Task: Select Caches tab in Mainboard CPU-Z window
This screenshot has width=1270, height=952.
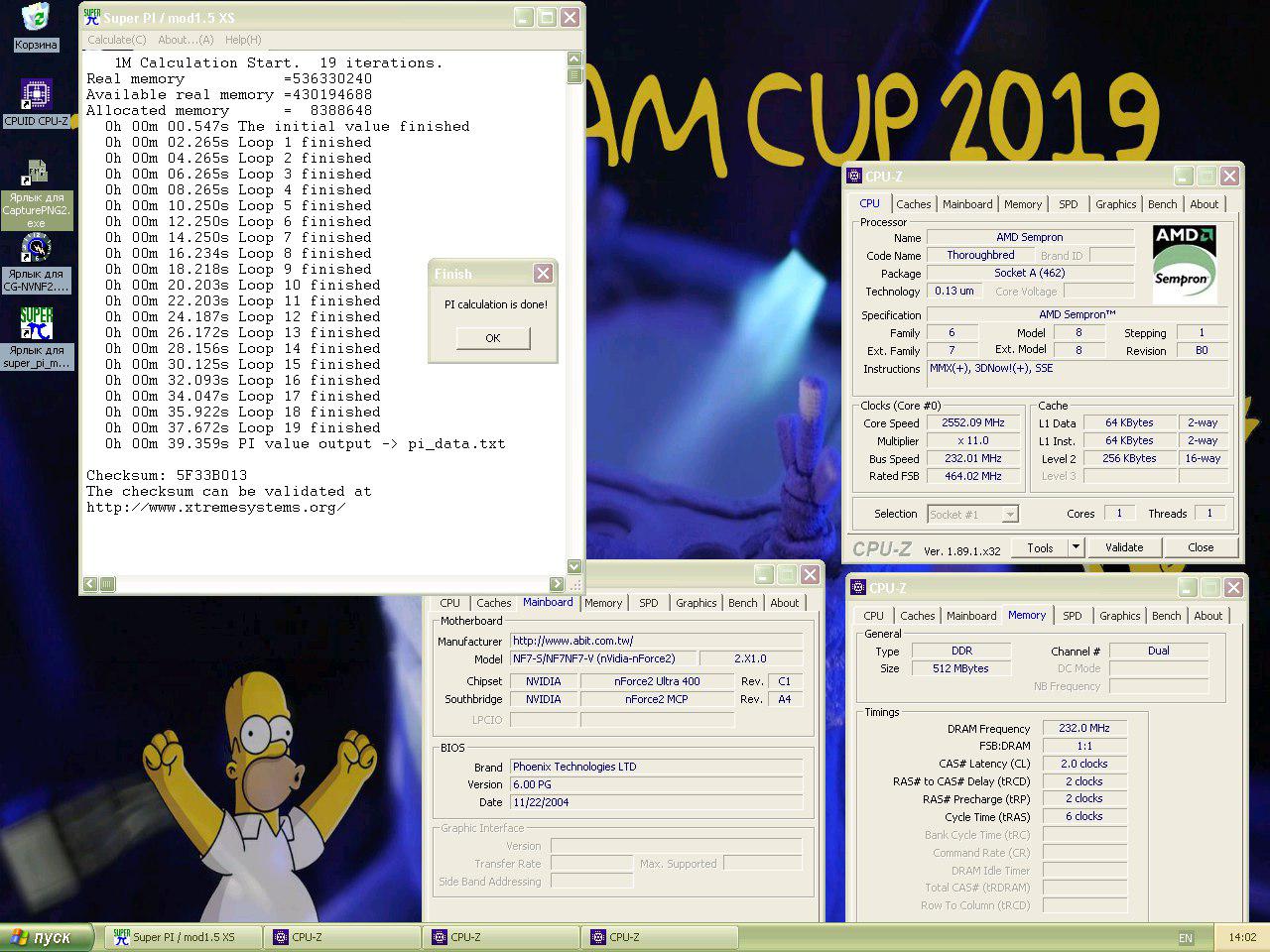Action: [494, 603]
